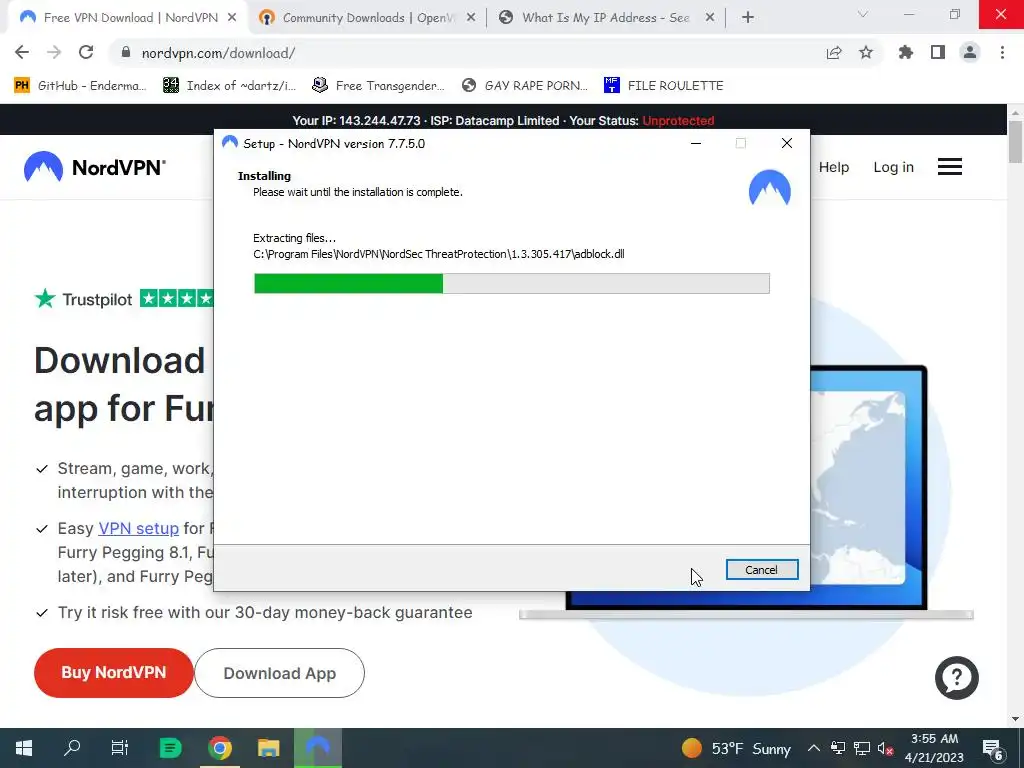Image resolution: width=1024 pixels, height=768 pixels.
Task: Click the Chrome taskbar icon
Action: (220, 748)
